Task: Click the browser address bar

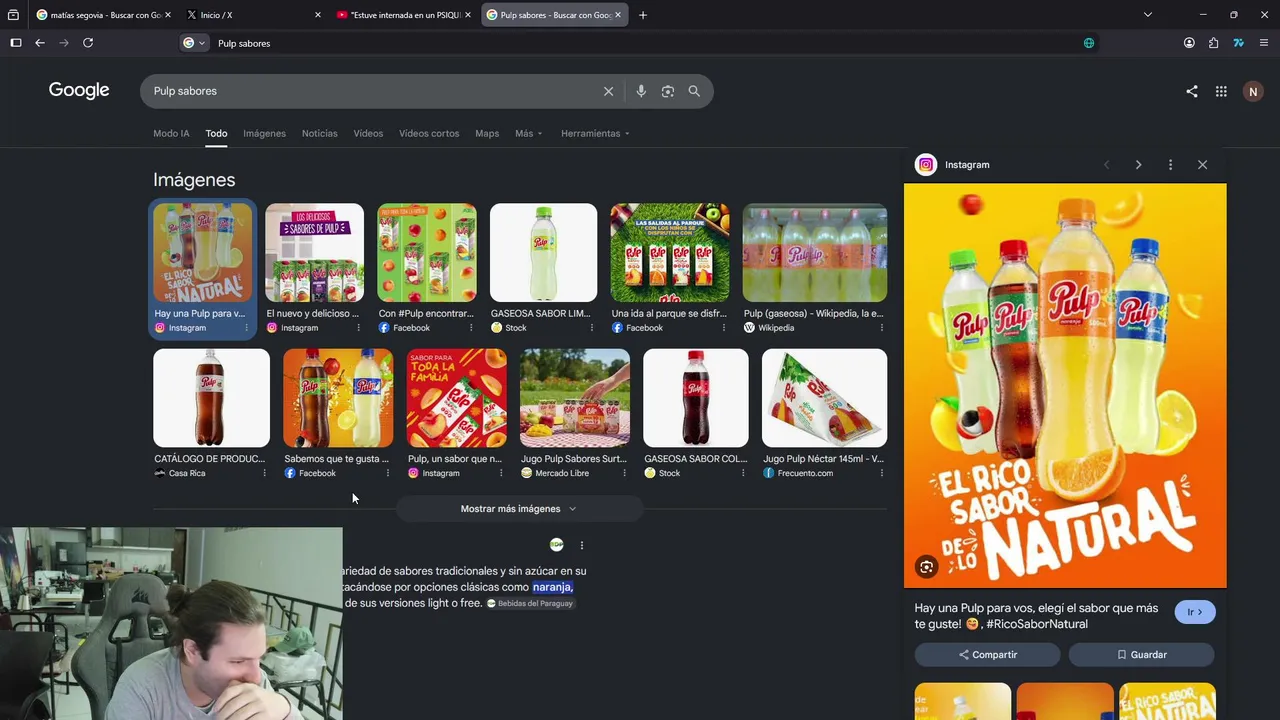Action: click(640, 43)
